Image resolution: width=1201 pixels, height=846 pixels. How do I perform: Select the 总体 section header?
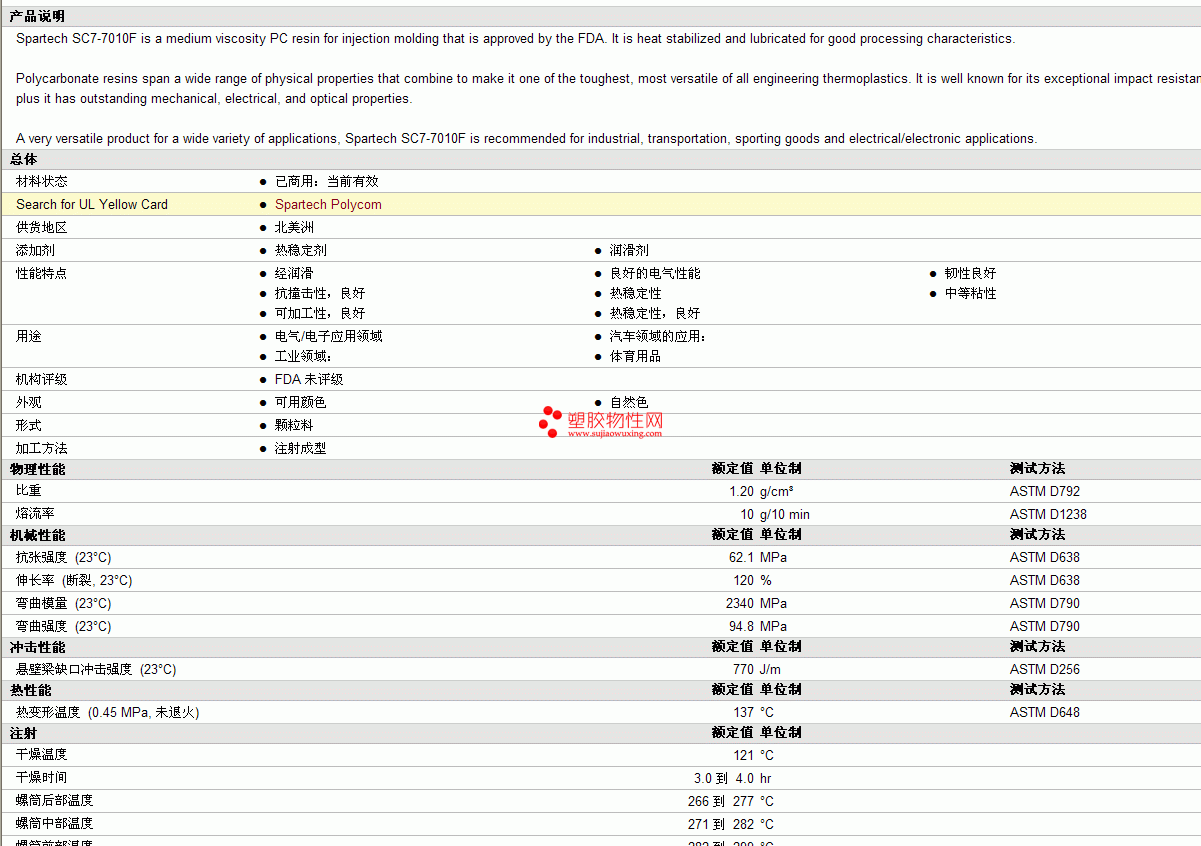(23, 159)
